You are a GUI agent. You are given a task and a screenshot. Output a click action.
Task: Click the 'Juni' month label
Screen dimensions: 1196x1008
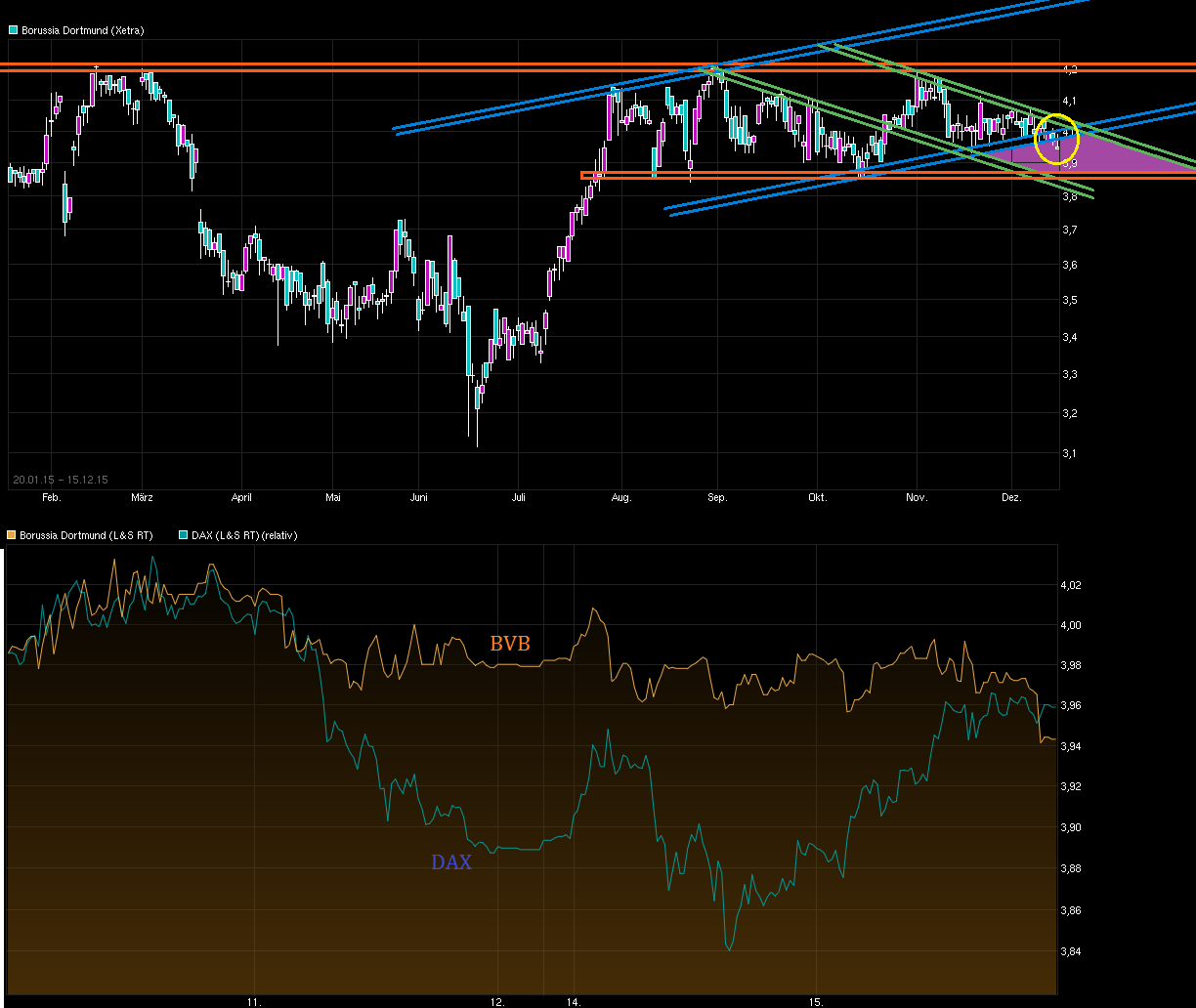pos(419,498)
